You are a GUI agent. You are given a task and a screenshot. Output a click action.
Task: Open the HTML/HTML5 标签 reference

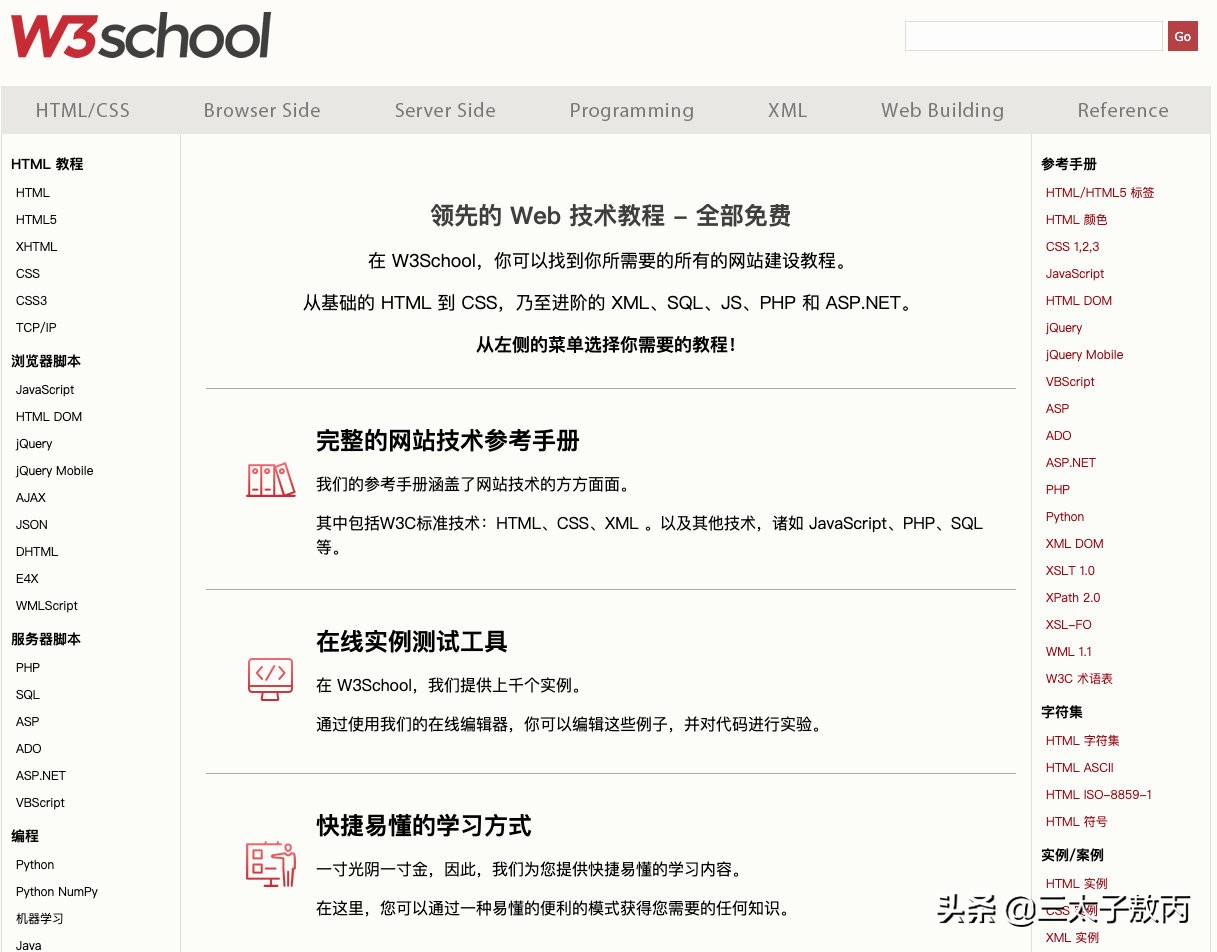(x=1099, y=192)
